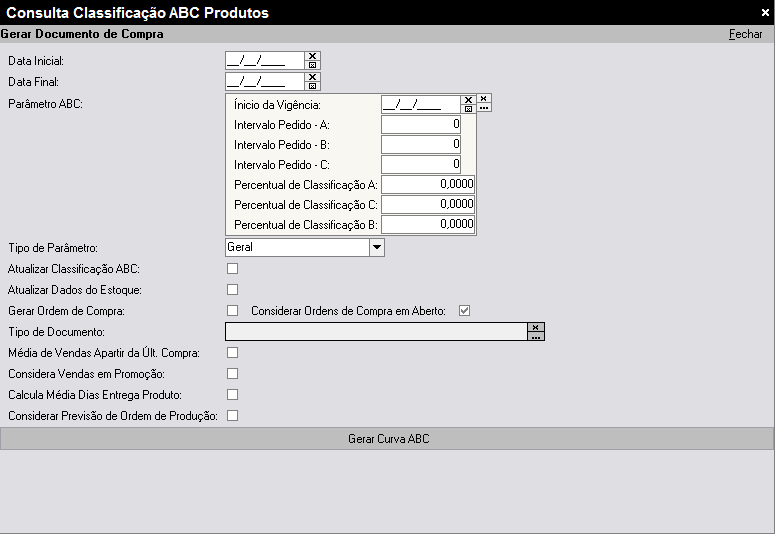
Task: Close the Consulta Classificação ABC window
Action: pyautogui.click(x=765, y=13)
